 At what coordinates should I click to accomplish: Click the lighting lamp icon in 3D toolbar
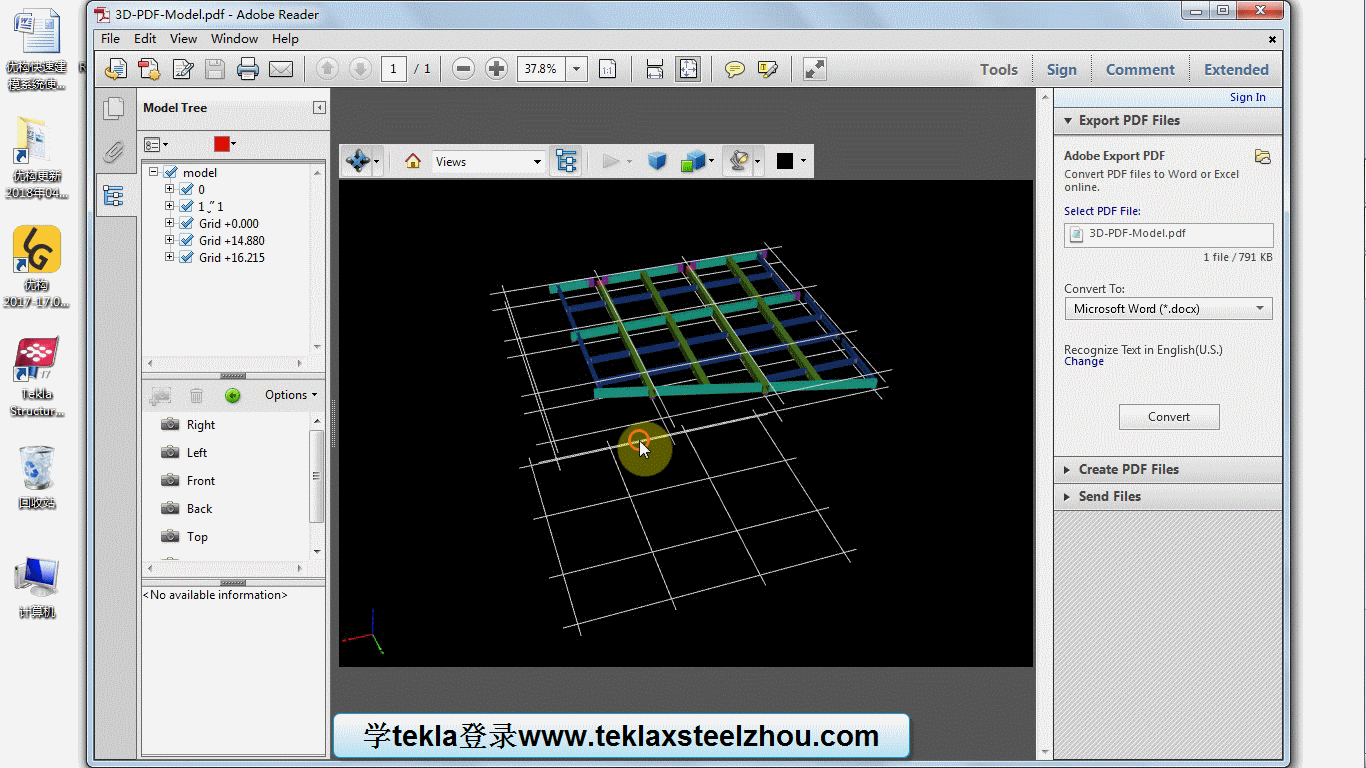point(738,161)
